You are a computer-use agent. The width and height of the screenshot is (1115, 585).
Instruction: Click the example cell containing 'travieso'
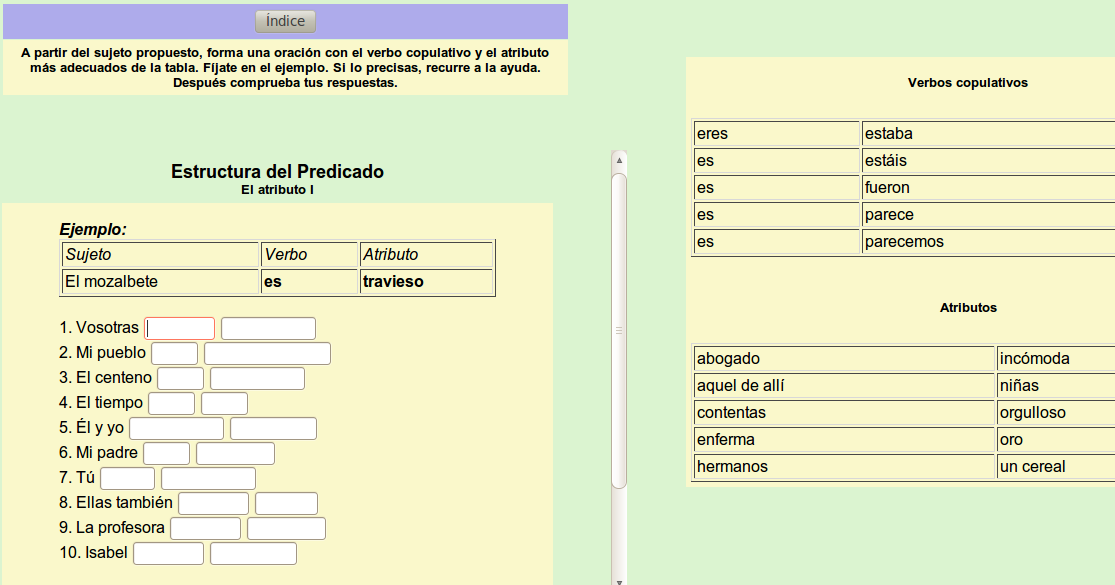(426, 281)
